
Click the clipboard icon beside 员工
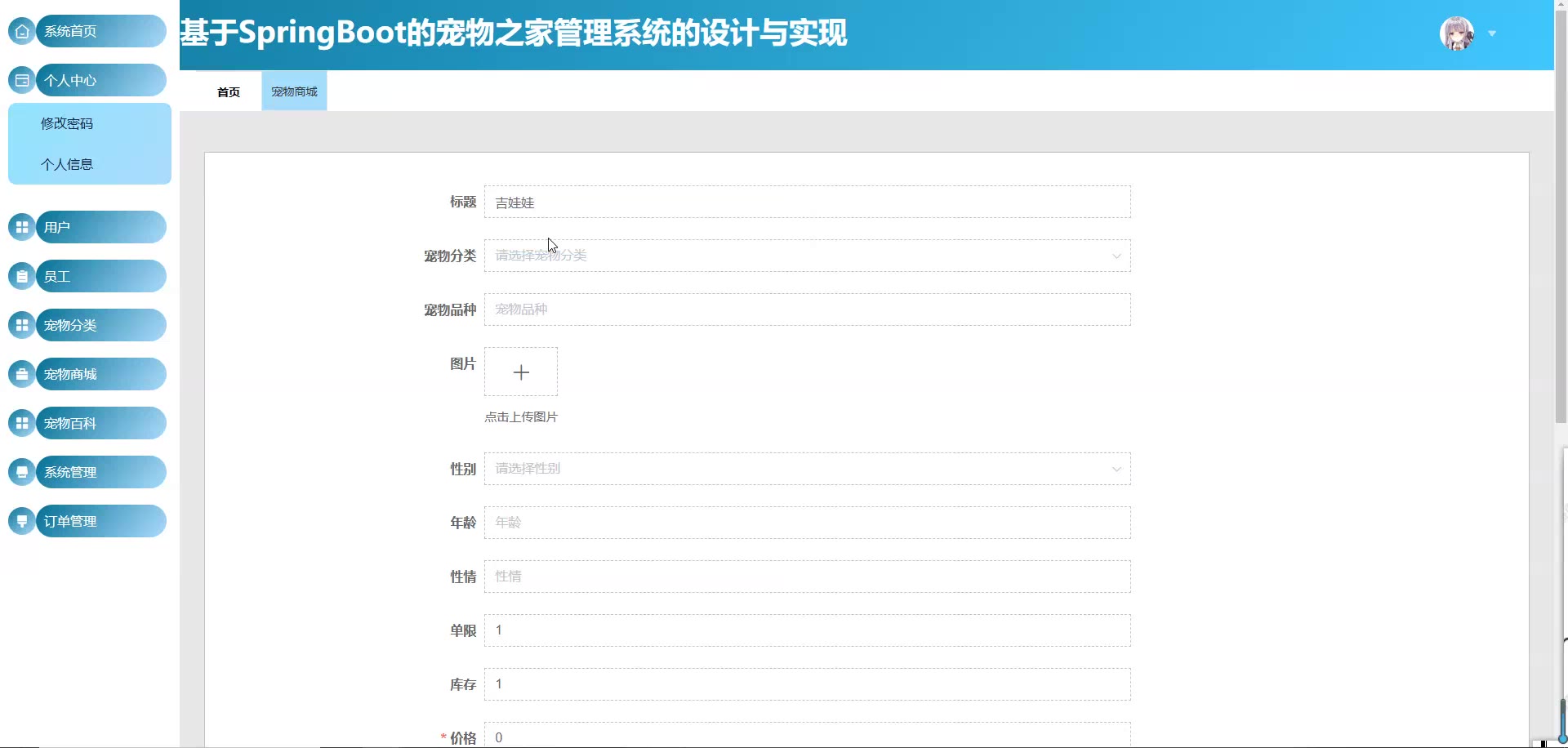[22, 276]
